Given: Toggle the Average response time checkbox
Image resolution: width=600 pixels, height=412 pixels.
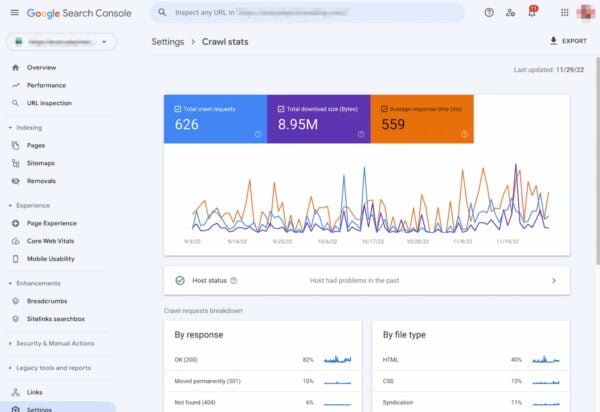Looking at the screenshot, I should (384, 107).
